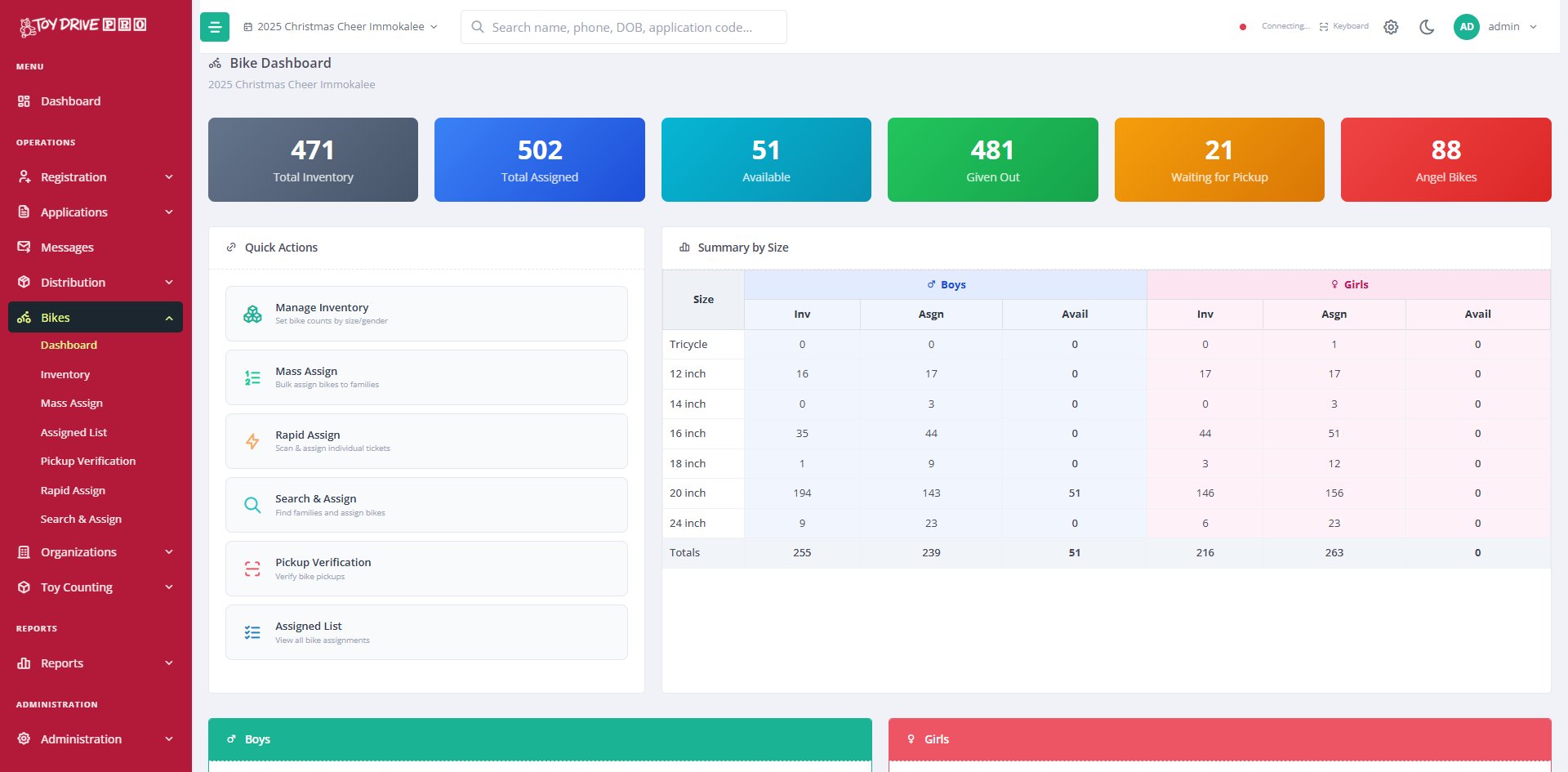
Task: Click the Given Out 481 card
Action: 993,160
